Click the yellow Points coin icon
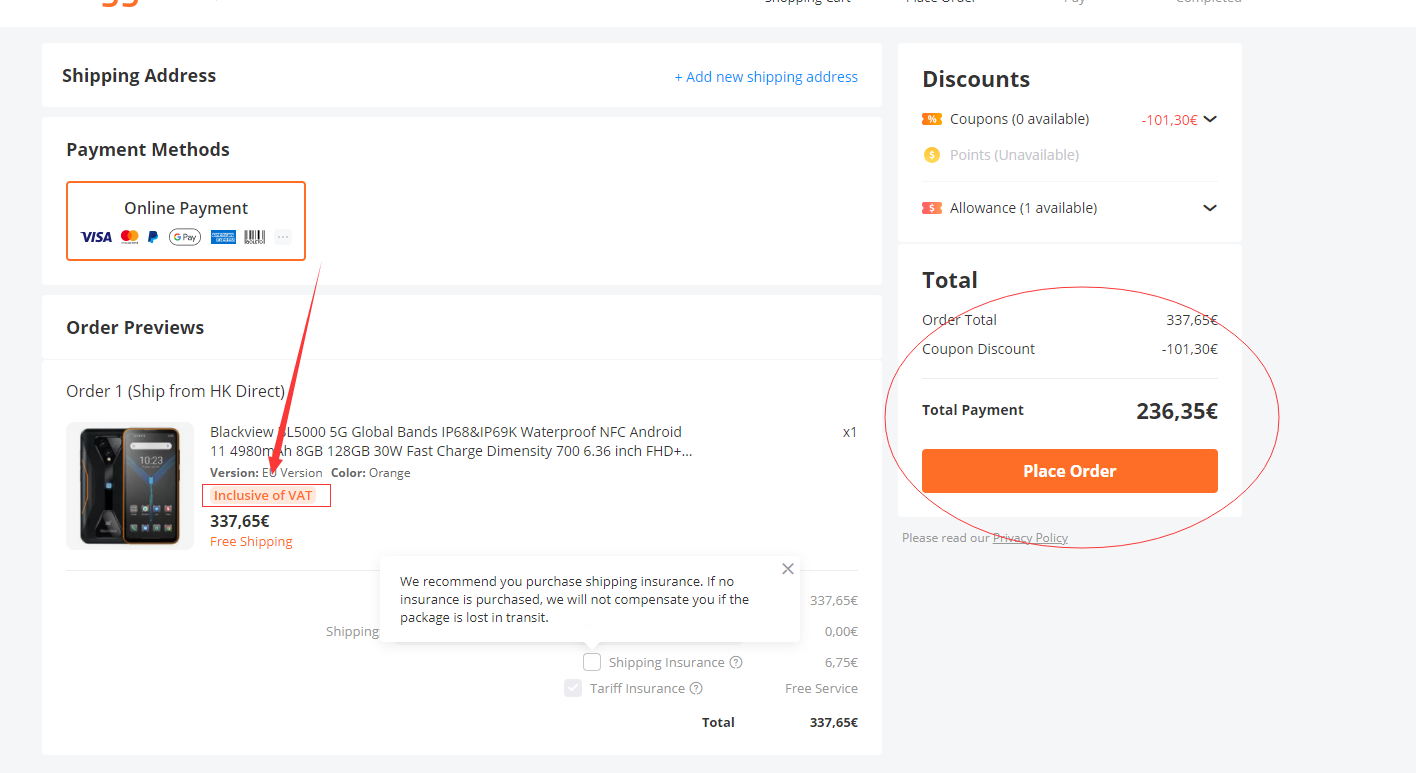Viewport: 1416px width, 773px height. point(932,155)
